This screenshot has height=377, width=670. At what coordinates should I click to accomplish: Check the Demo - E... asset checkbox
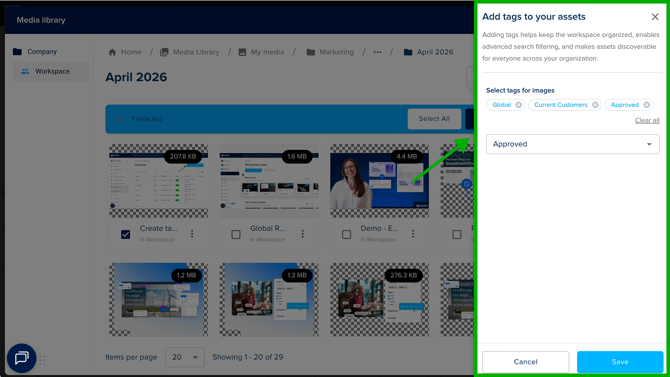point(347,234)
